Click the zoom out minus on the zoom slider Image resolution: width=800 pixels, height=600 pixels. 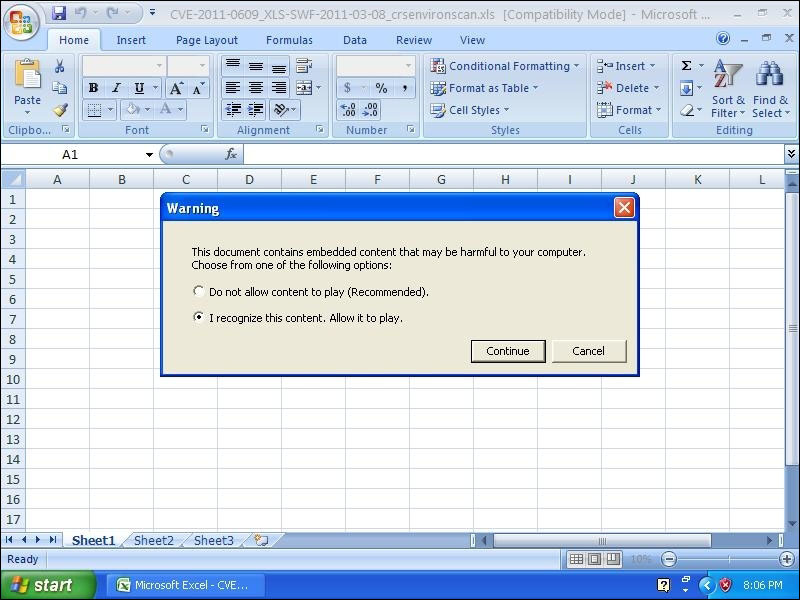669,558
